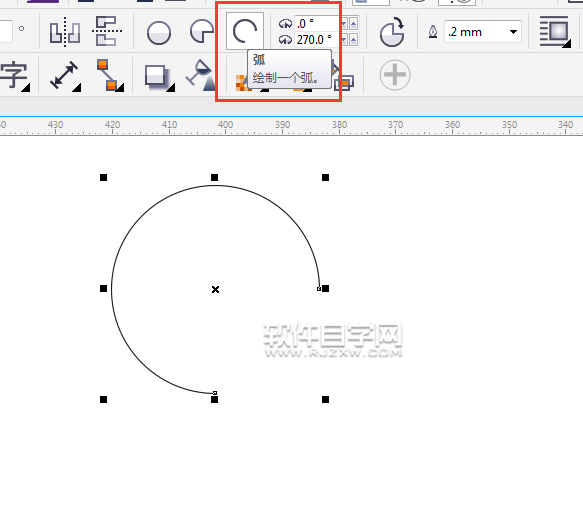Click the plus quick customize button
583x509 pixels.
pyautogui.click(x=395, y=75)
